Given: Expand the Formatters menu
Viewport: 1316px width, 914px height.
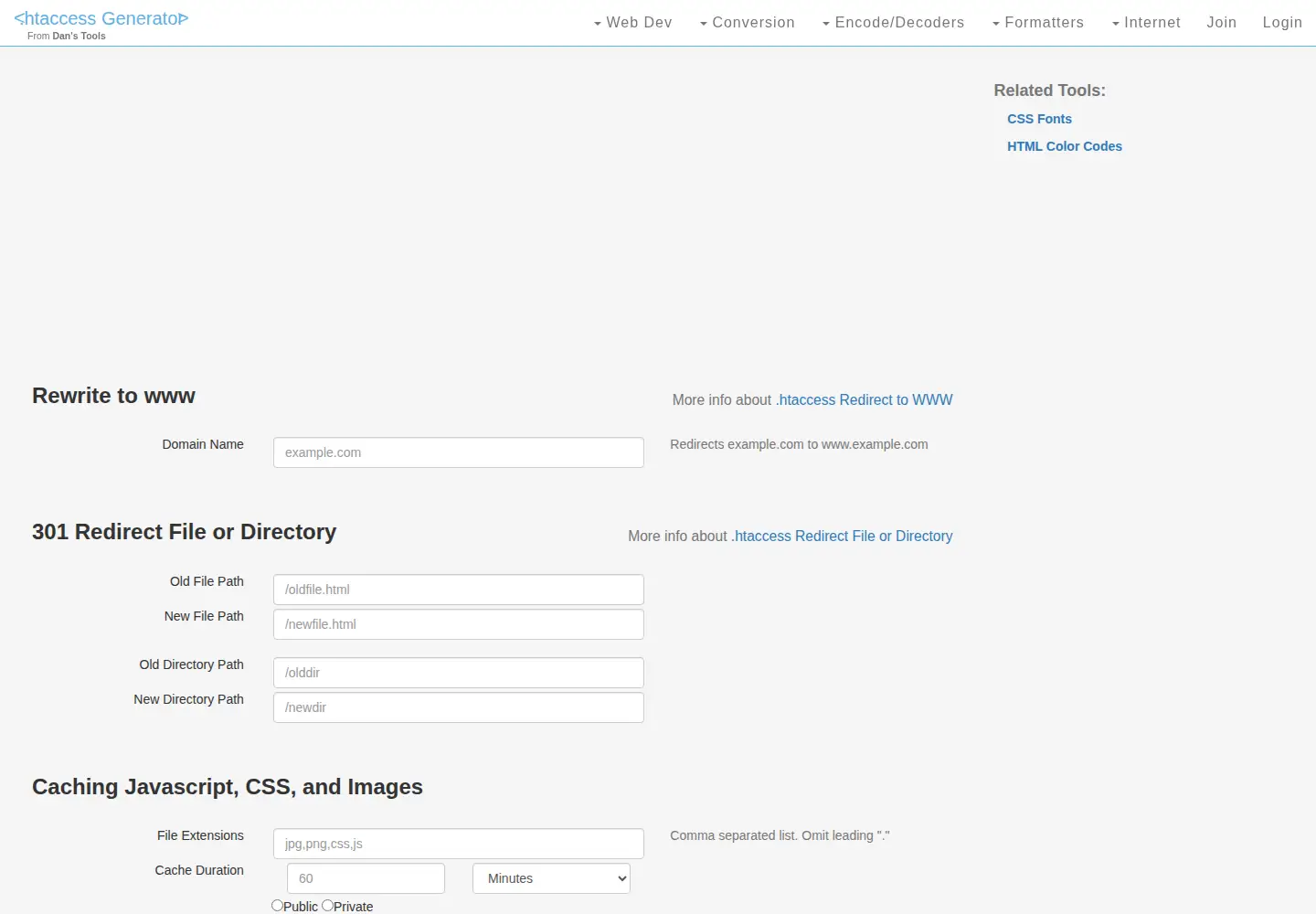Looking at the screenshot, I should 1037,23.
